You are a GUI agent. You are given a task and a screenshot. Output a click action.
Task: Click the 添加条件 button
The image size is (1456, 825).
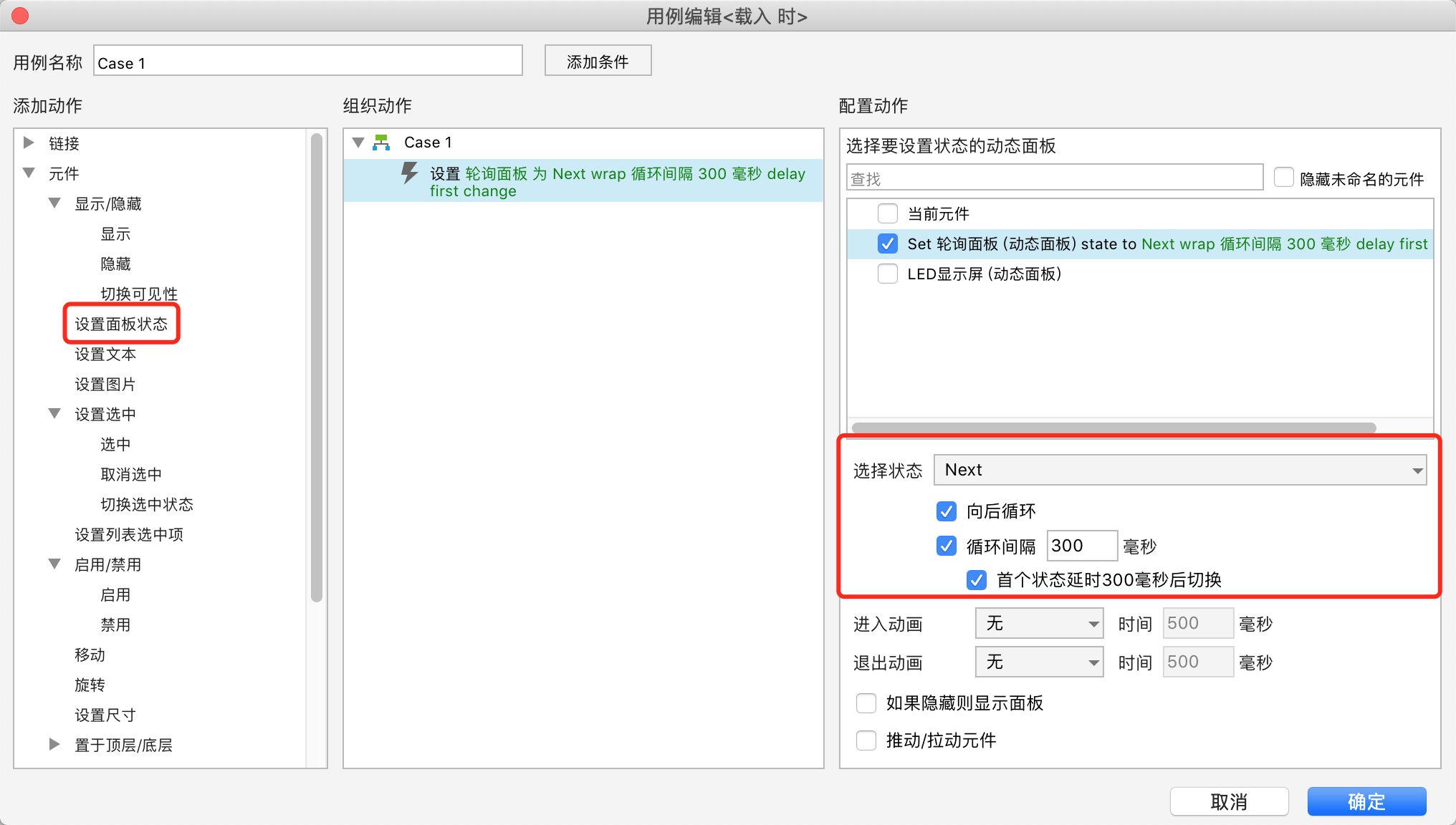point(598,61)
